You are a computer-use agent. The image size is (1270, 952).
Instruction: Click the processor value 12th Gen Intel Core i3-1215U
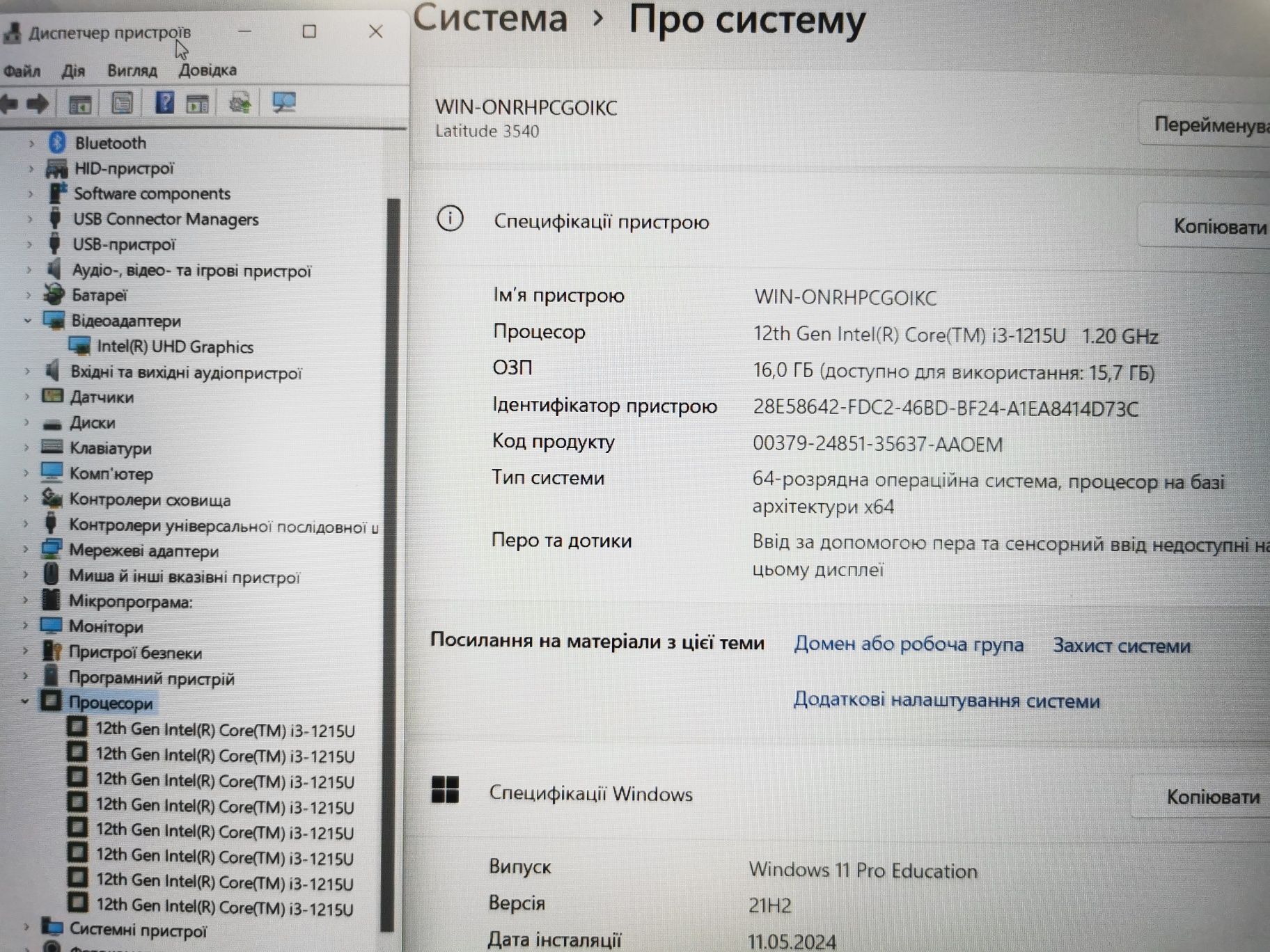point(955,336)
